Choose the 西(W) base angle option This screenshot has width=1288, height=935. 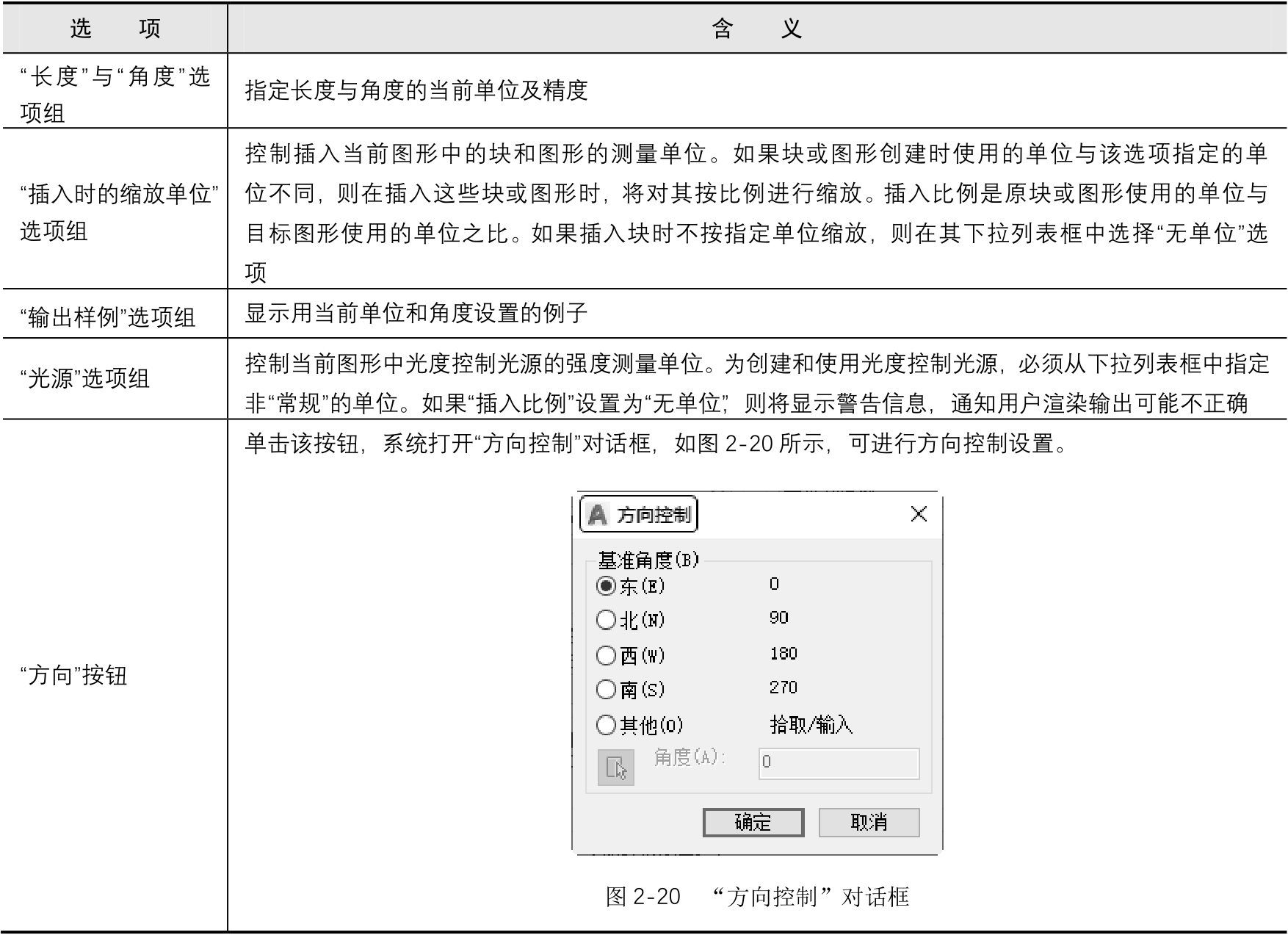tap(606, 655)
